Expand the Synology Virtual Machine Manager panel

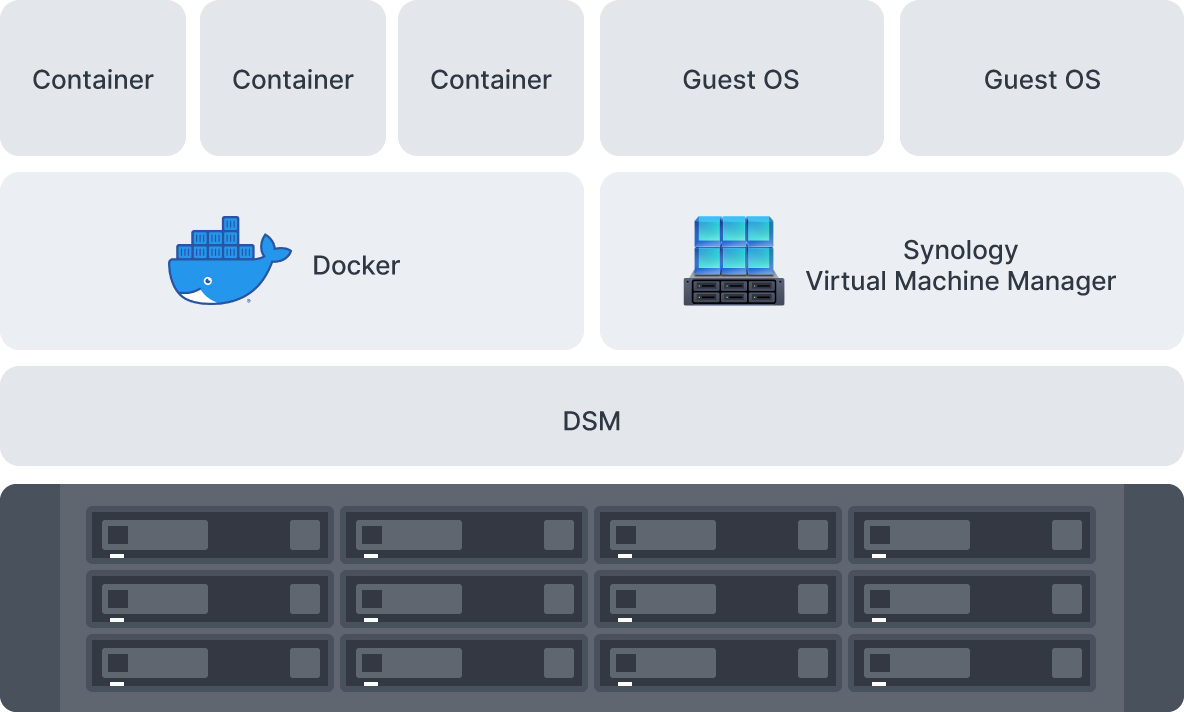[x=892, y=262]
